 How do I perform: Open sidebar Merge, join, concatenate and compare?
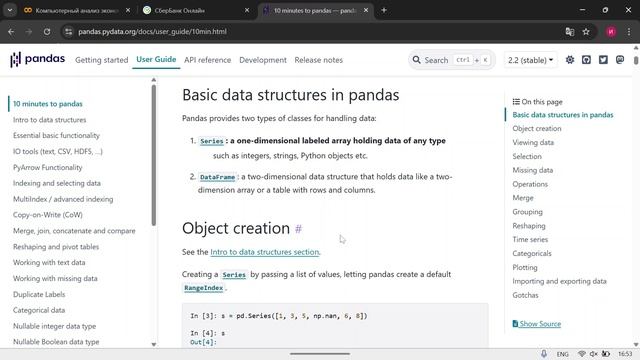point(74,231)
